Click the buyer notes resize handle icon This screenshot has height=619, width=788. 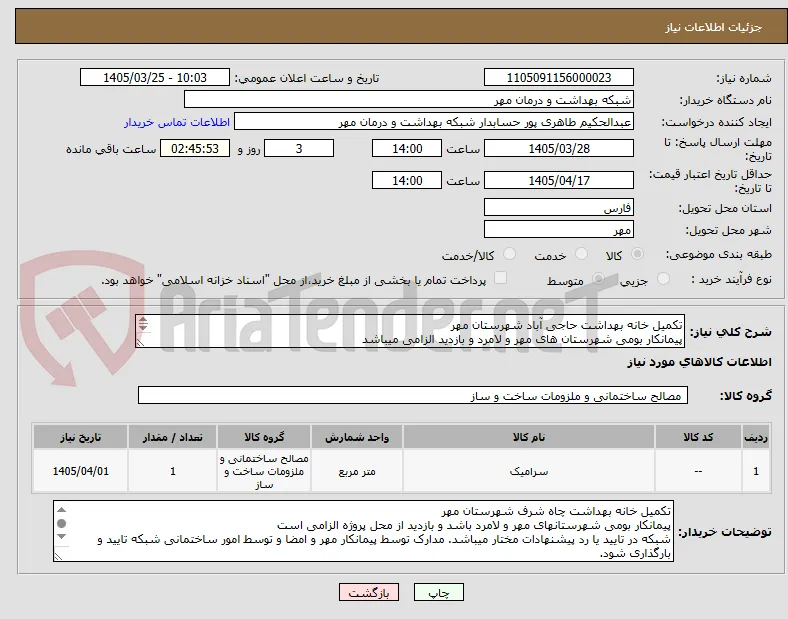pos(58,556)
